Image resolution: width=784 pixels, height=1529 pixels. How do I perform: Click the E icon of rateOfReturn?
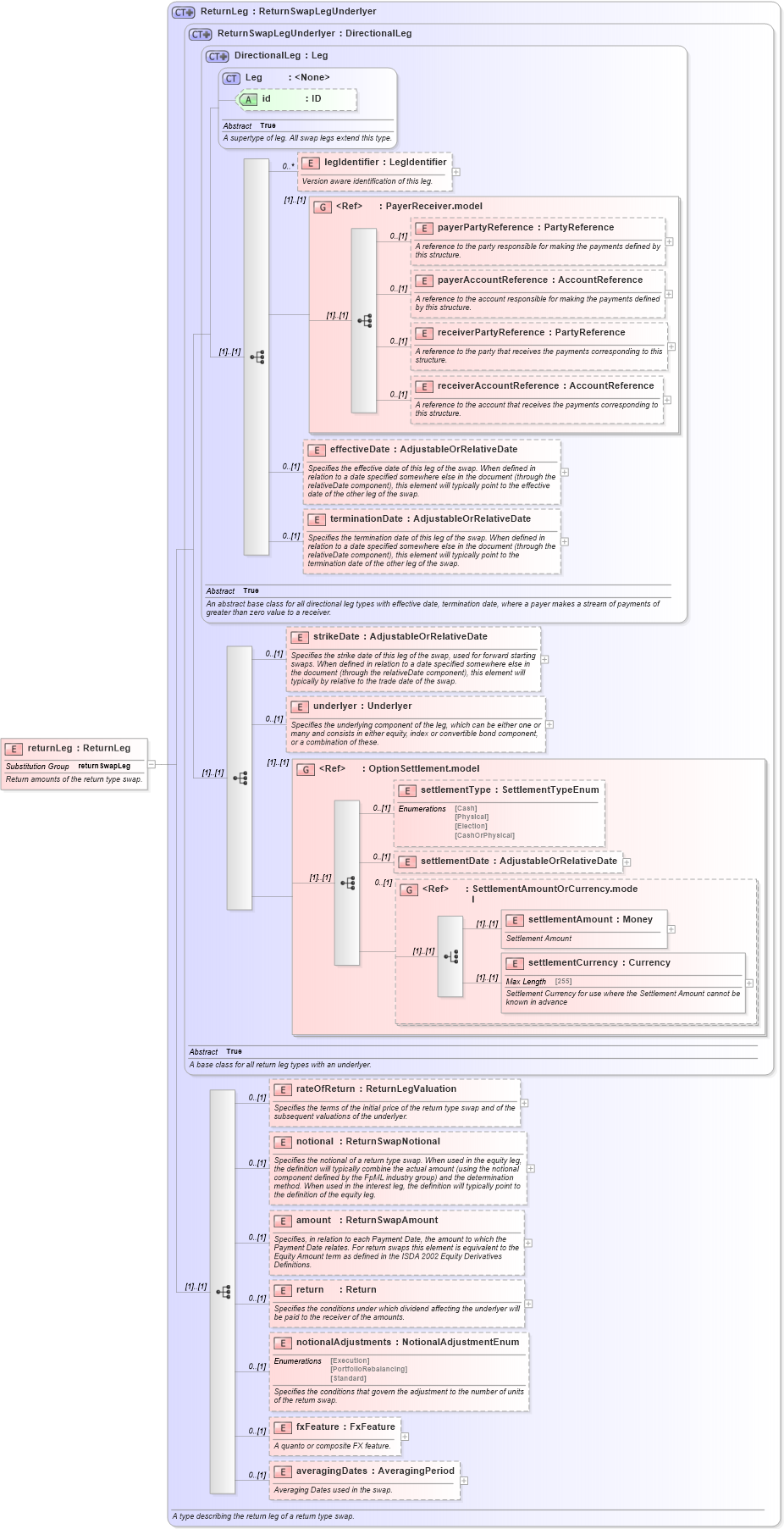283,1090
